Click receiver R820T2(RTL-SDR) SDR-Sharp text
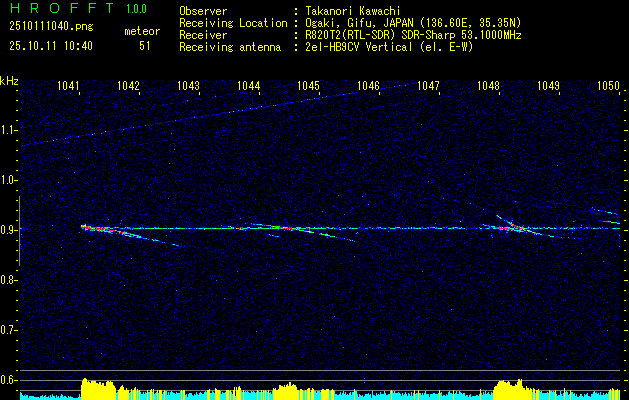629x400 pixels. click(x=413, y=35)
